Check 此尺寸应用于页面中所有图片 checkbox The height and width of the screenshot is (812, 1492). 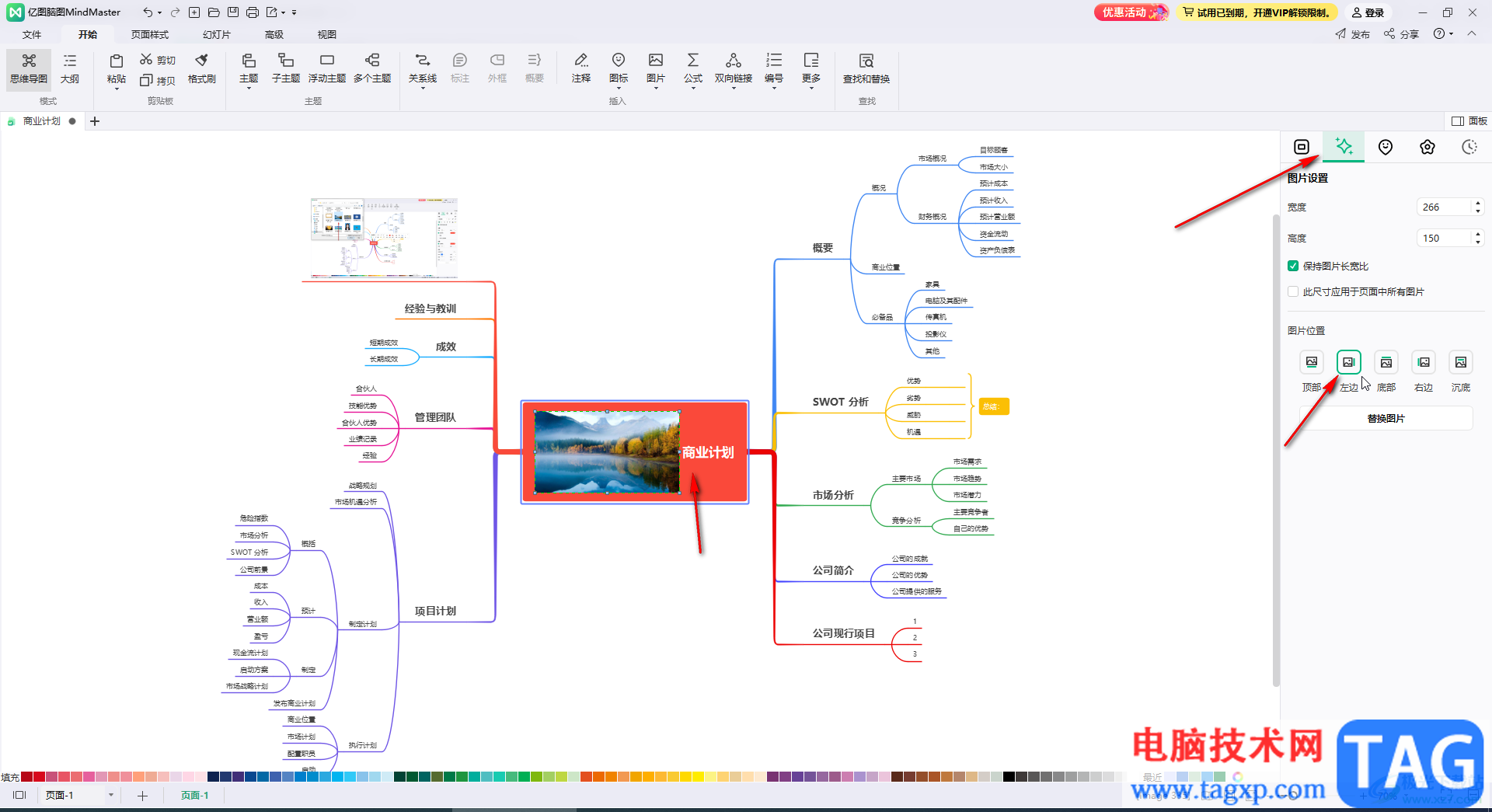pos(1293,291)
